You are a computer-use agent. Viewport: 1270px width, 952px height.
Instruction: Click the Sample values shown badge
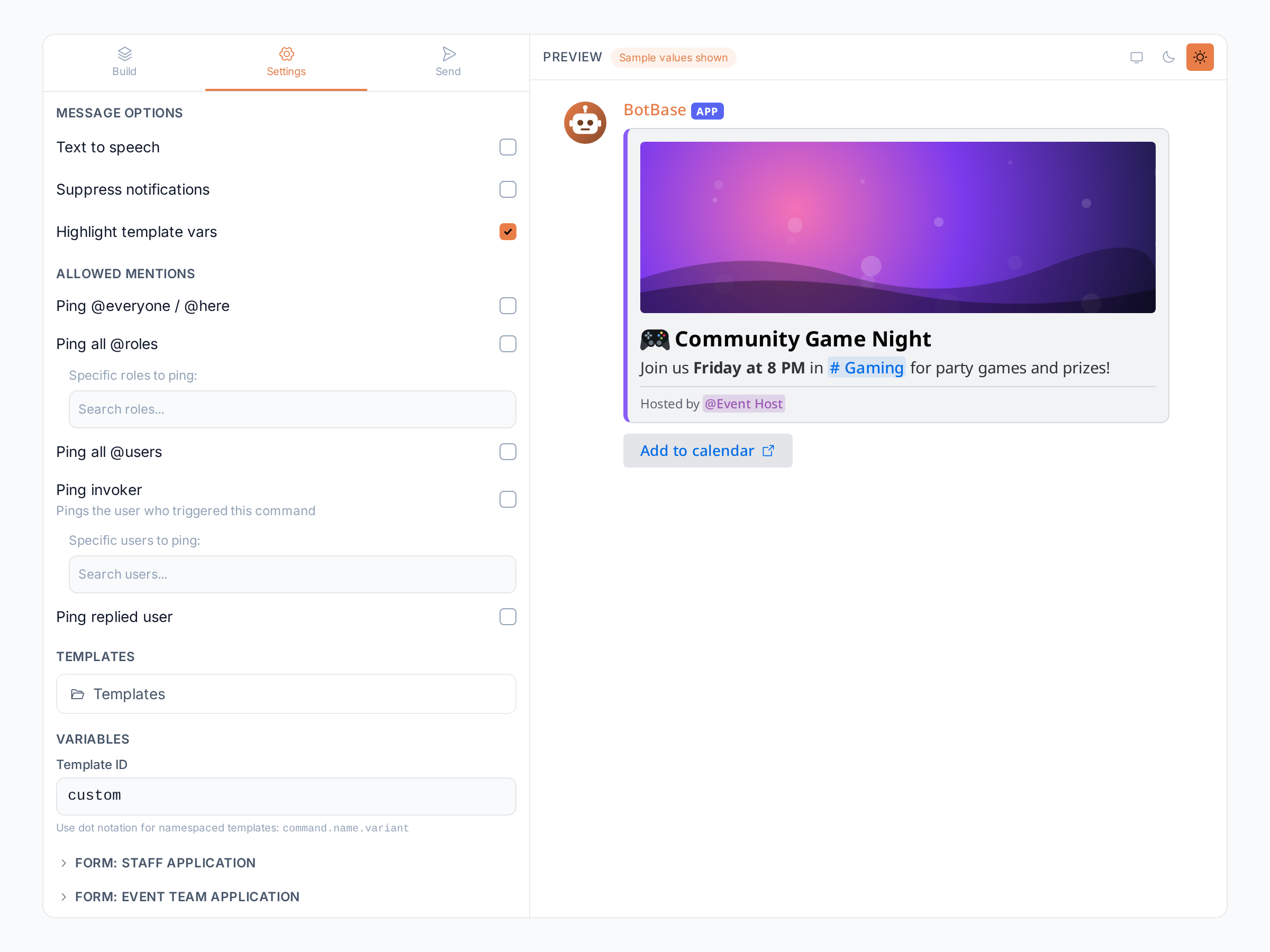point(673,58)
